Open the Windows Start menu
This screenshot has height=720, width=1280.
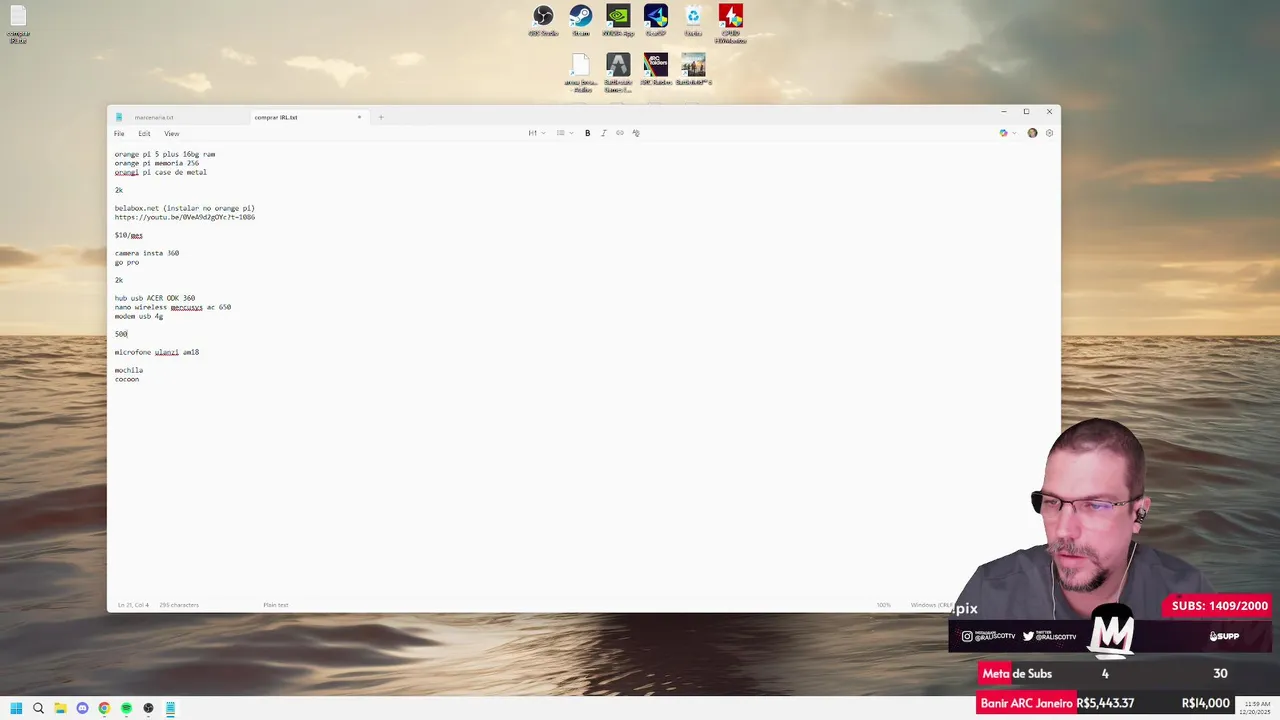(16, 708)
